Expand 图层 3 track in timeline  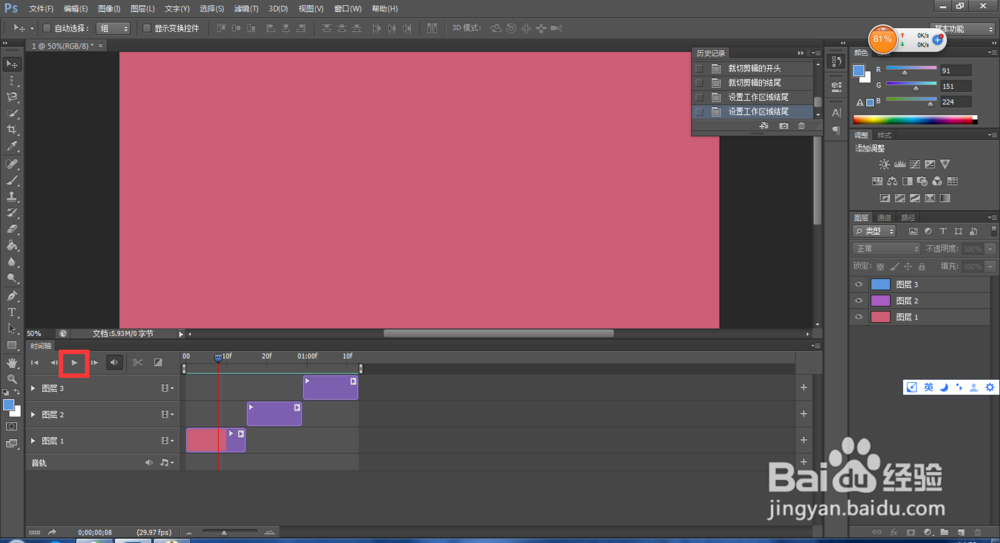33,388
